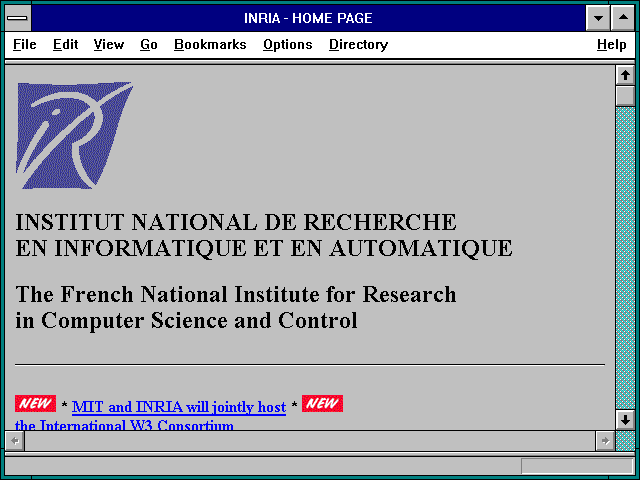This screenshot has height=480, width=640.
Task: Click in Computer Science and Control text
Action: click(x=186, y=320)
